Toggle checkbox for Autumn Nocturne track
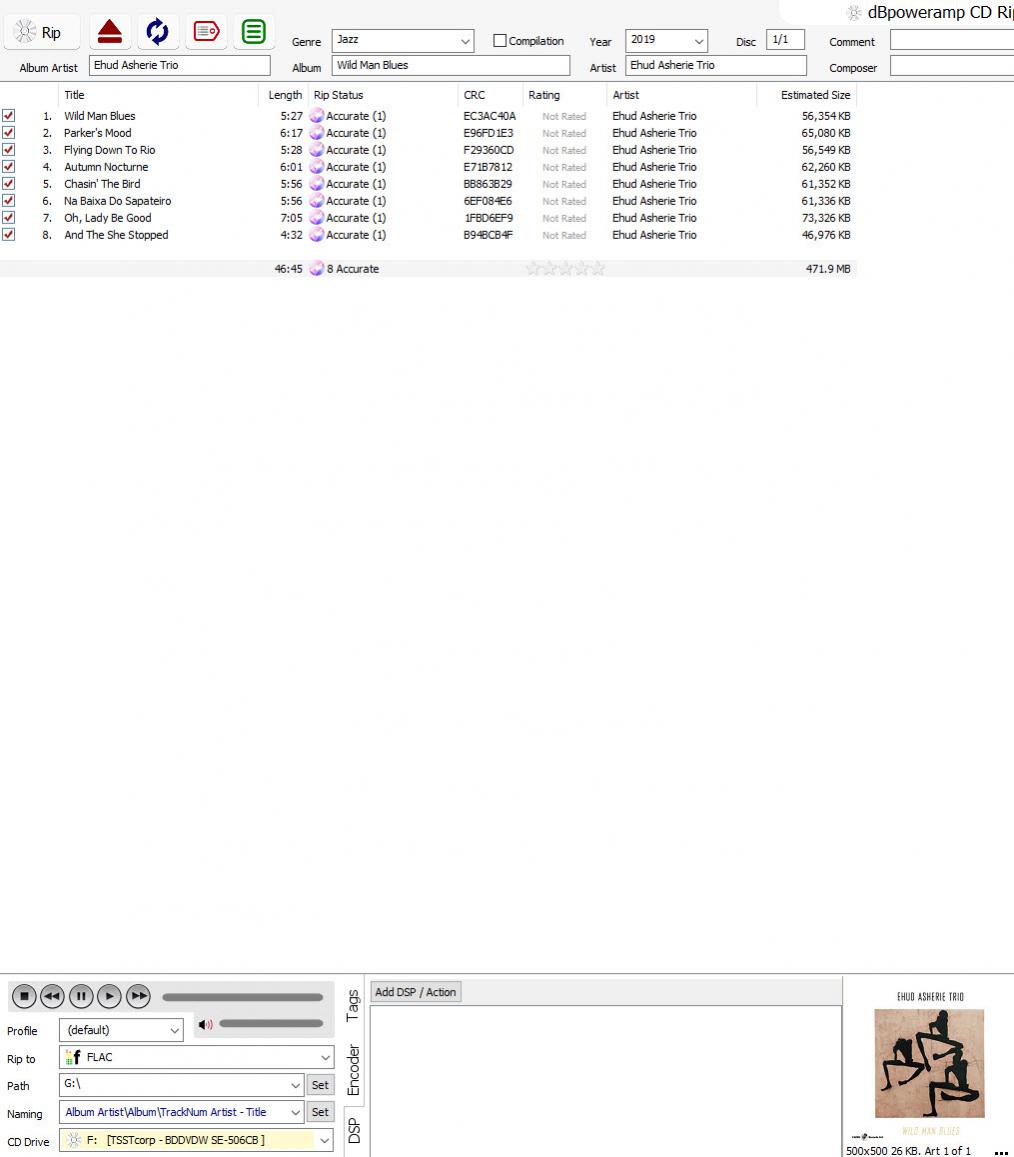This screenshot has height=1157, width=1014. coord(9,167)
